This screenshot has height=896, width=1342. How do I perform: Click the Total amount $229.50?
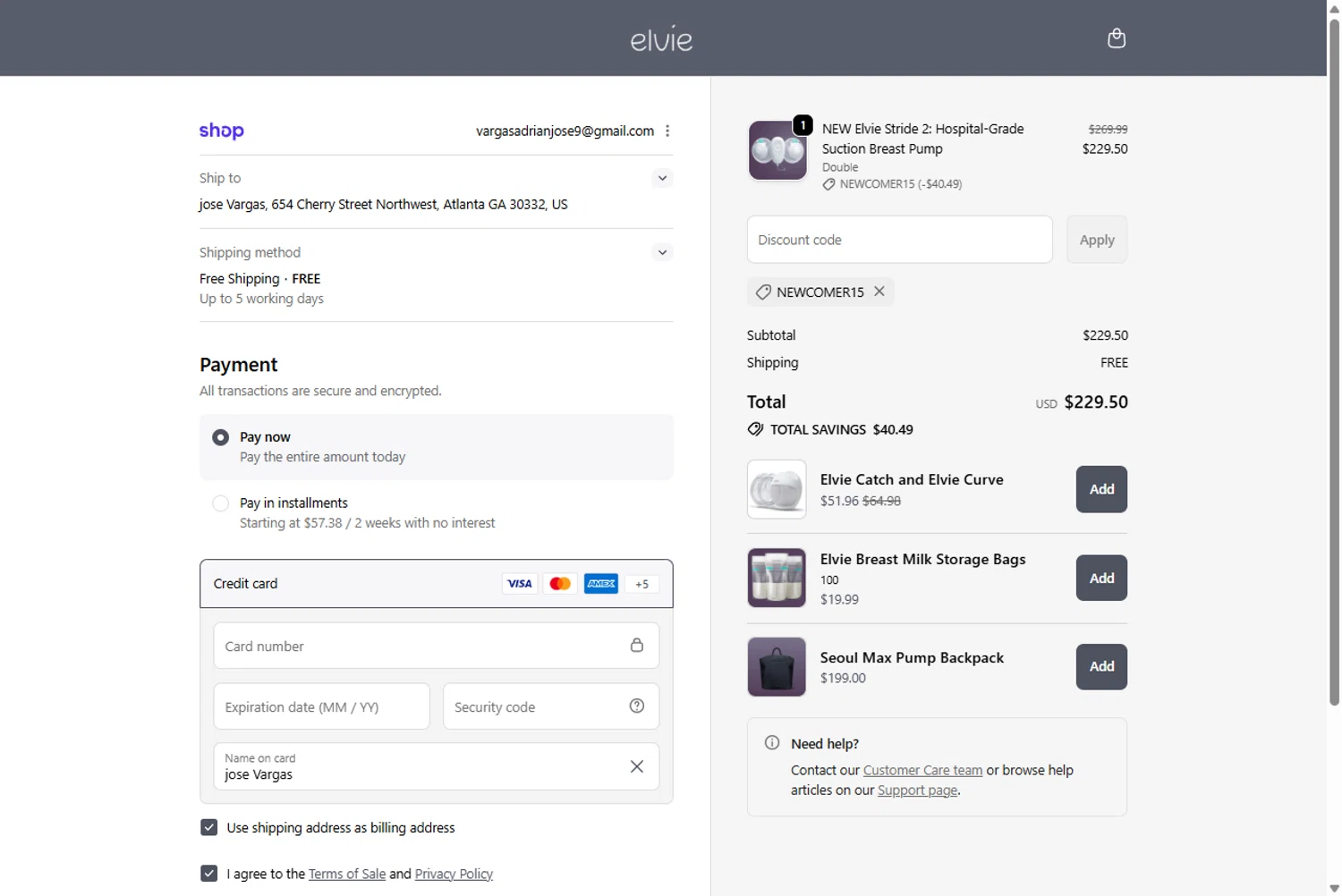pos(1095,402)
